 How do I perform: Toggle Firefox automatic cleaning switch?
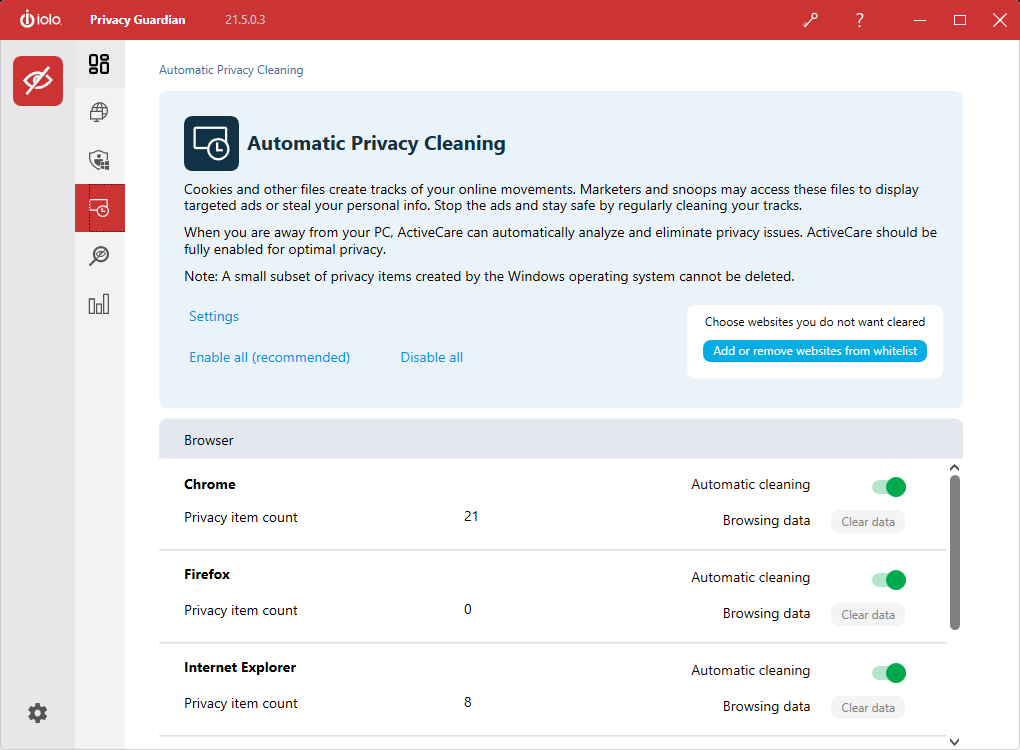tap(889, 580)
